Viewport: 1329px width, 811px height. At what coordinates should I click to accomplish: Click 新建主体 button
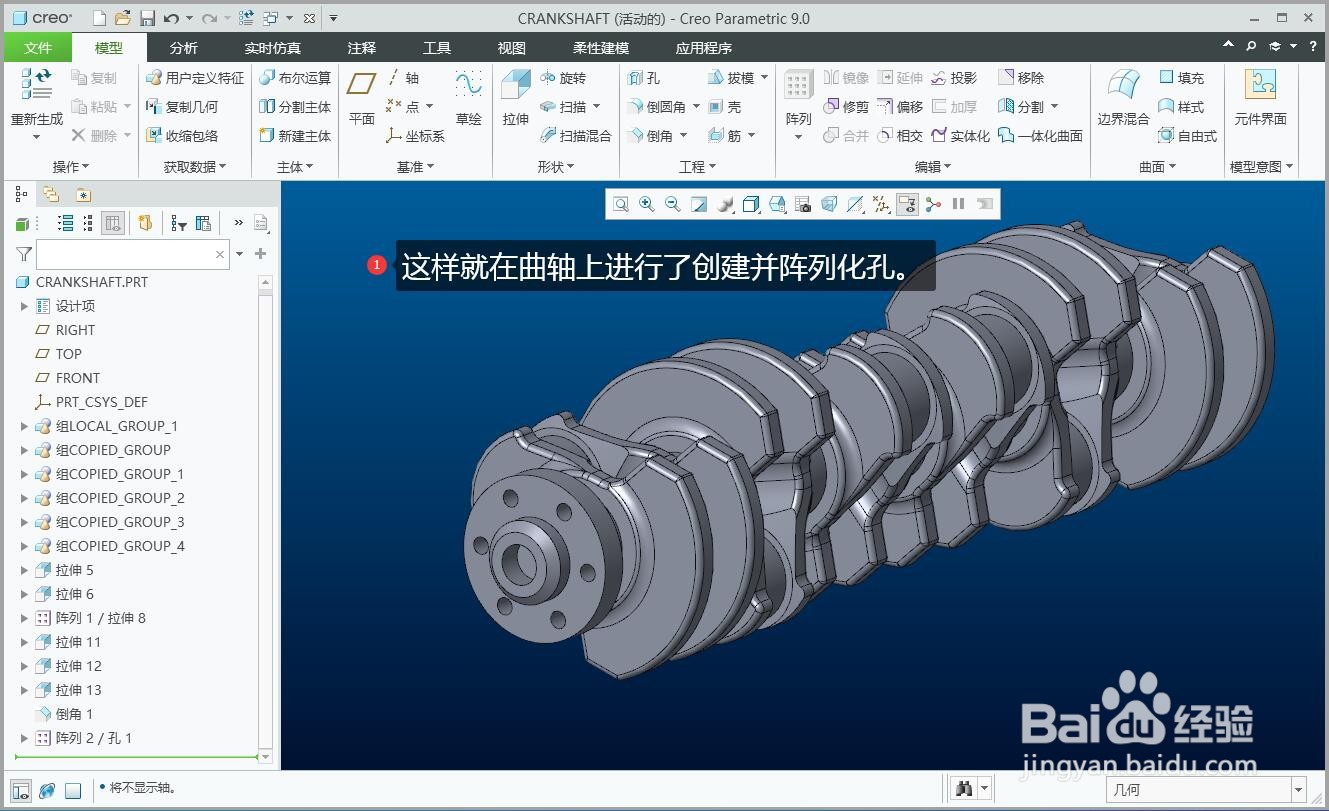point(295,136)
